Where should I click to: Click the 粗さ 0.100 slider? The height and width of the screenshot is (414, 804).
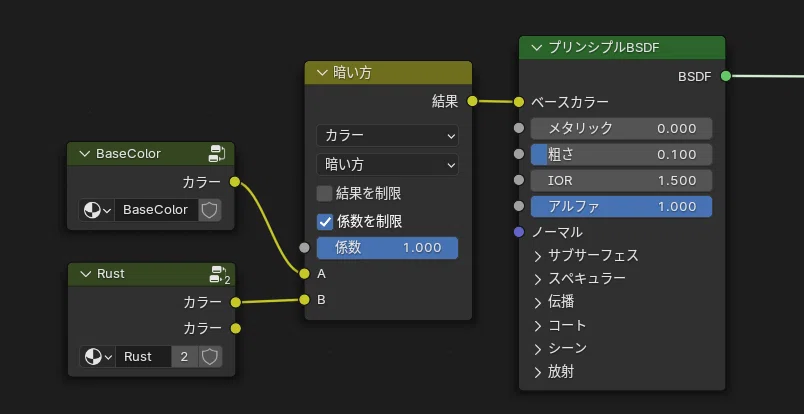tap(621, 154)
